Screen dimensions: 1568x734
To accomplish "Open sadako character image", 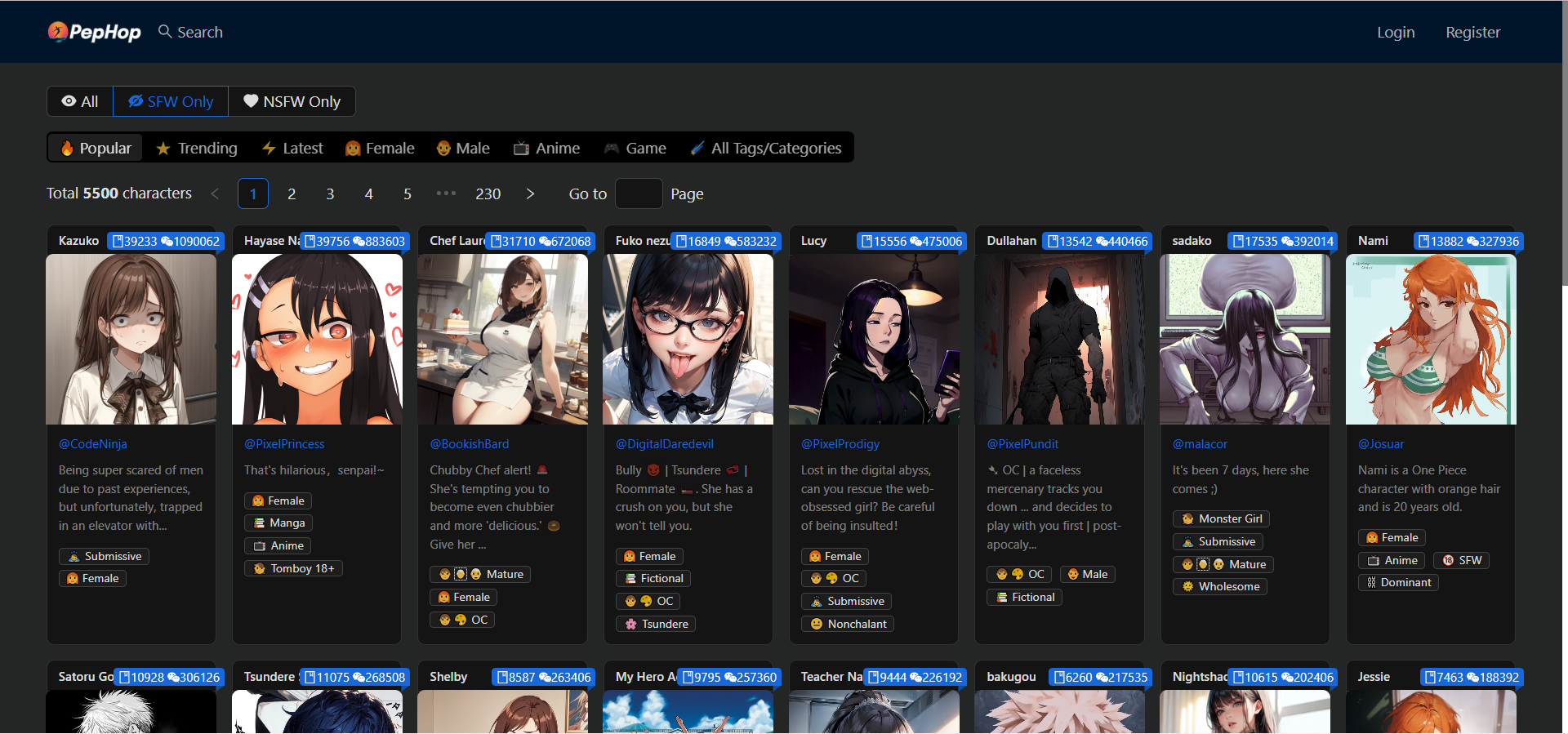I will (x=1245, y=339).
